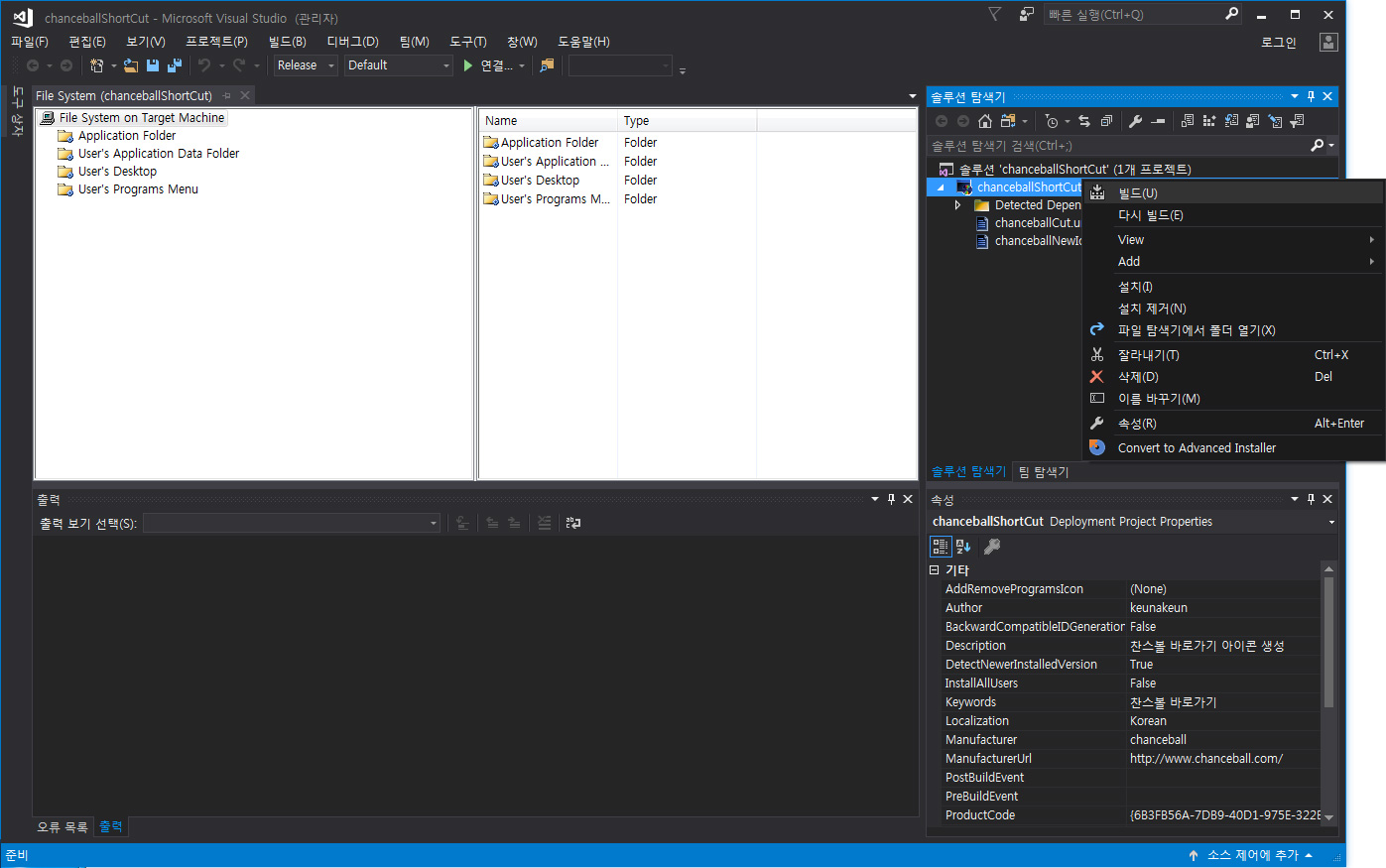Select User's Desktop in File System tree
Viewport: 1386px width, 868px height.
point(117,172)
